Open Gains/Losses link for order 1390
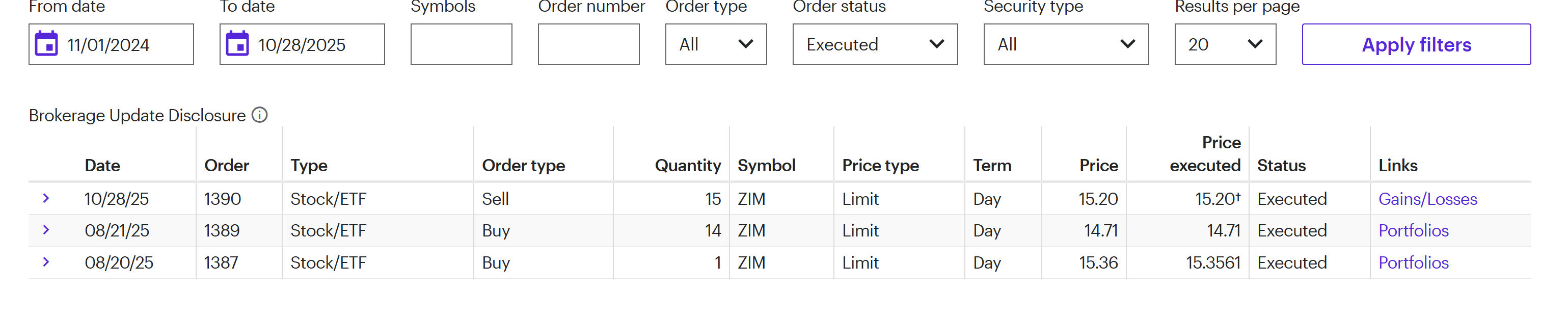 (x=1427, y=199)
